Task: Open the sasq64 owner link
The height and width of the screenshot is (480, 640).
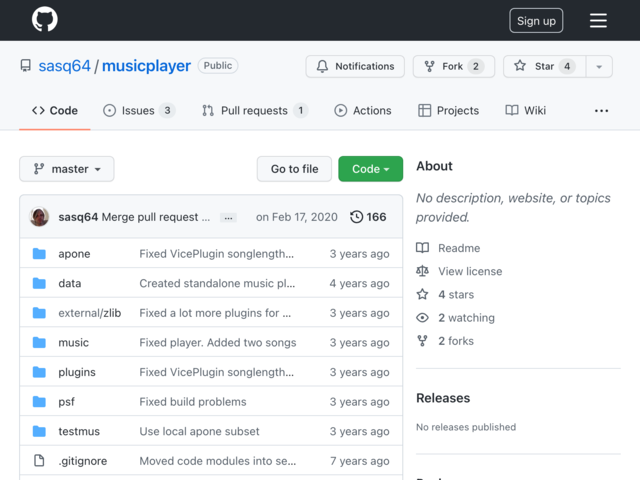Action: 64,66
